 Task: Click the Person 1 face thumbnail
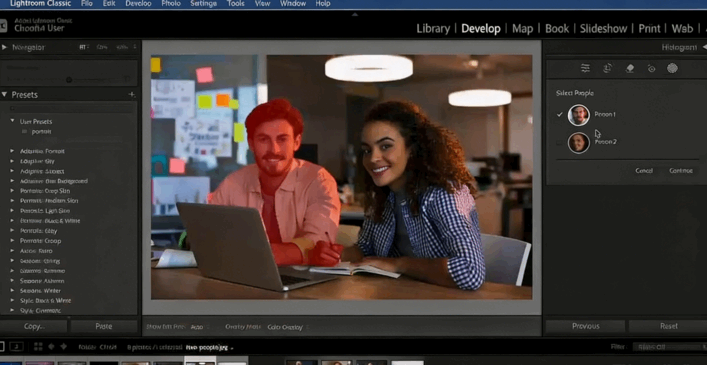pos(578,115)
